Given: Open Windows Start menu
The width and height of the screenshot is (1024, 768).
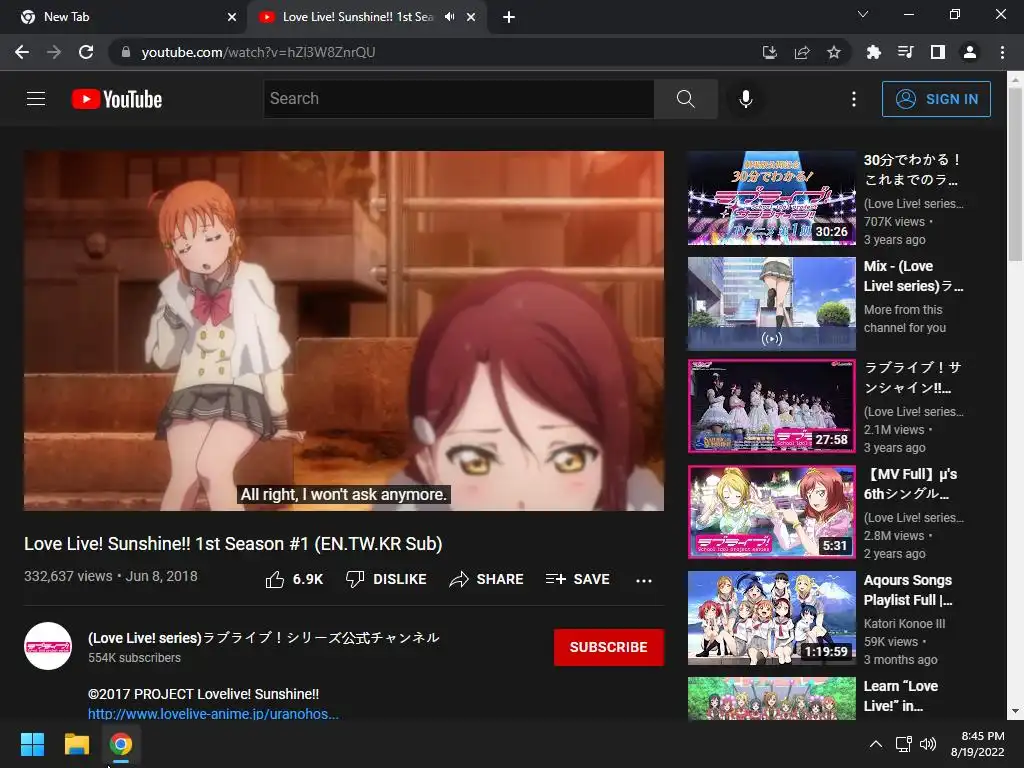Looking at the screenshot, I should 32,744.
